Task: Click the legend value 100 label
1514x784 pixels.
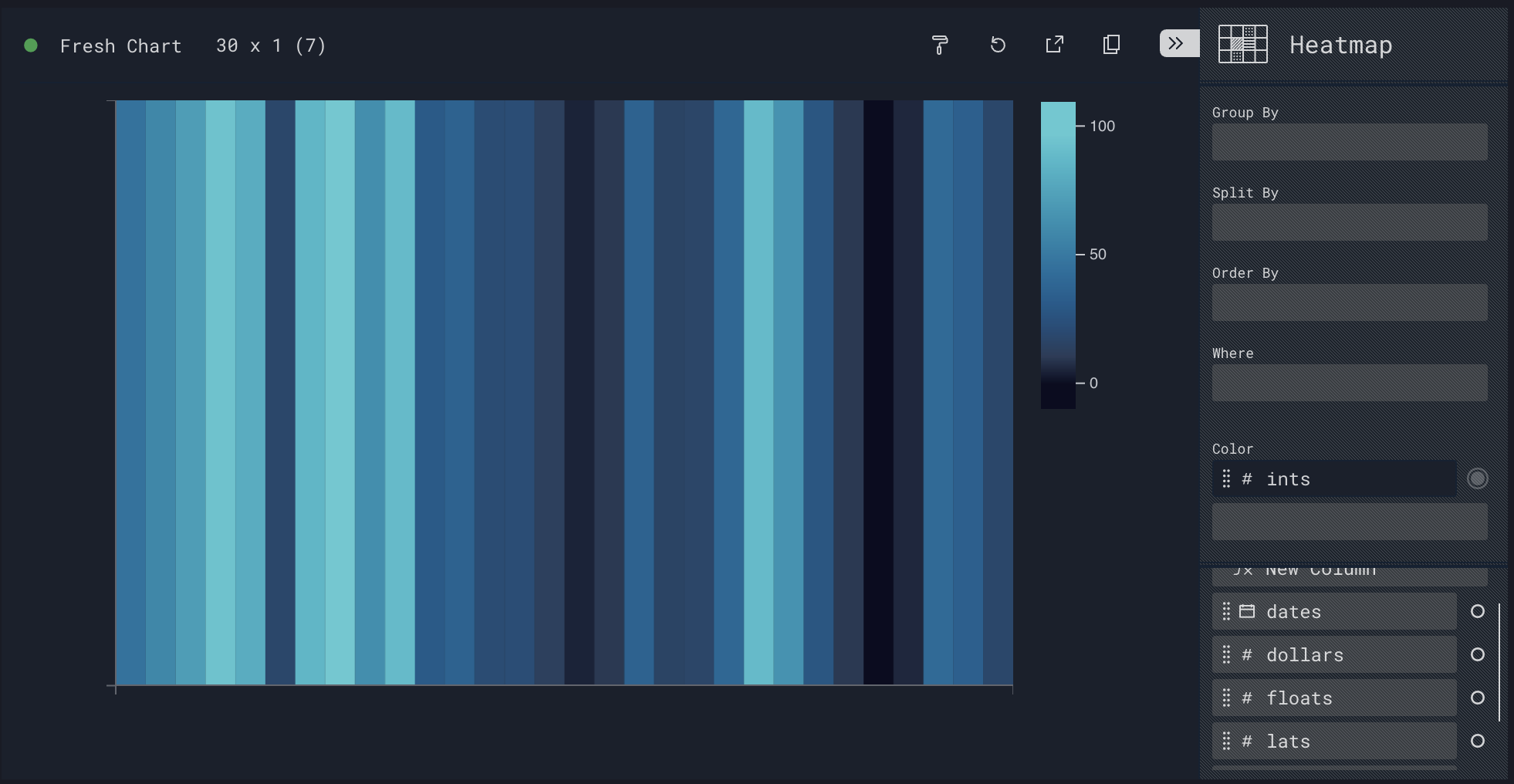Action: point(1102,126)
